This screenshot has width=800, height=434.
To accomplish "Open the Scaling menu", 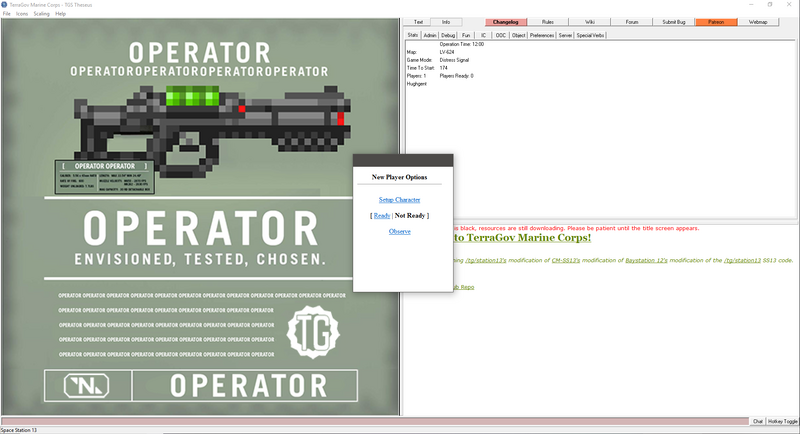I will pyautogui.click(x=41, y=14).
